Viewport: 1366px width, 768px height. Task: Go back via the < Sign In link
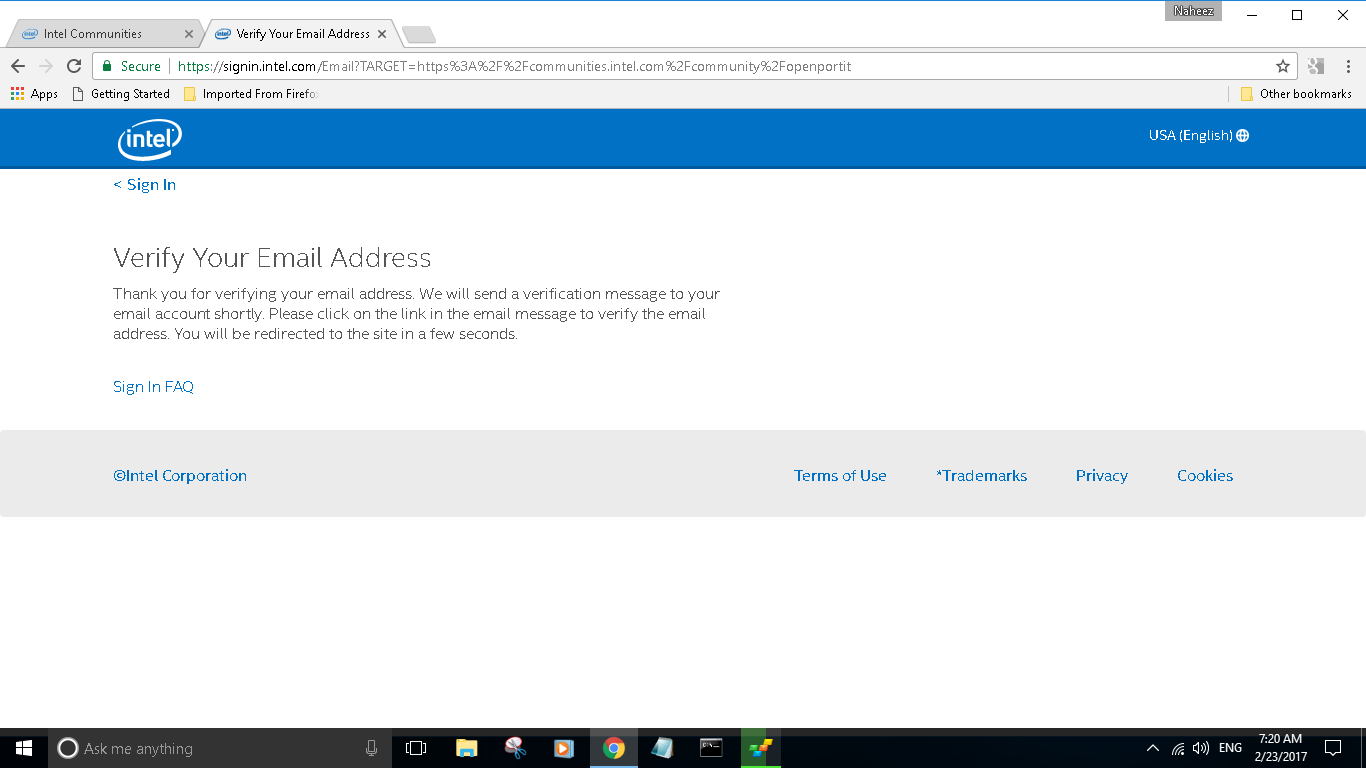point(145,185)
